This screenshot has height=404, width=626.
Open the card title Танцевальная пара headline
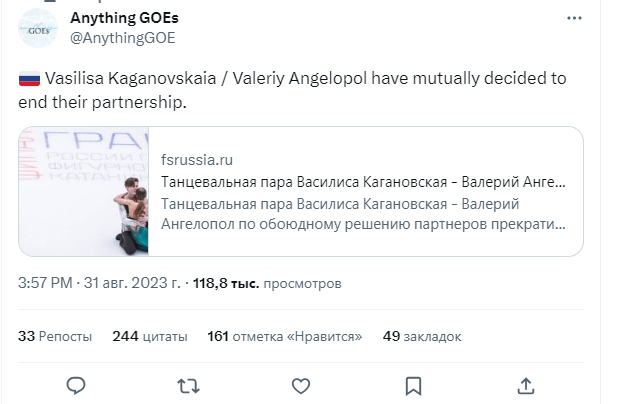click(x=362, y=183)
